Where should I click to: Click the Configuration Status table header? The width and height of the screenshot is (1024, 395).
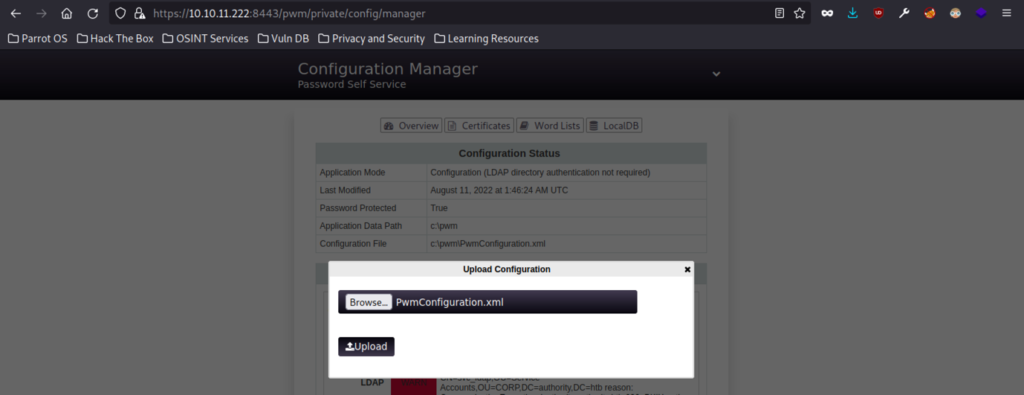click(x=509, y=153)
